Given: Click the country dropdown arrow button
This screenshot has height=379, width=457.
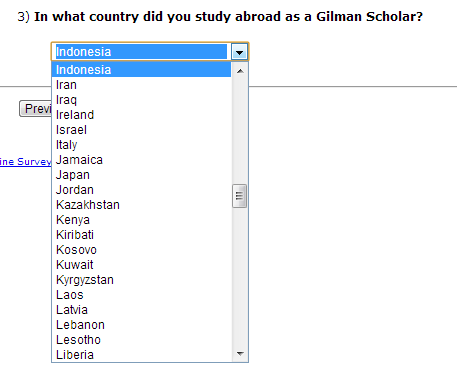Looking at the screenshot, I should coord(239,52).
